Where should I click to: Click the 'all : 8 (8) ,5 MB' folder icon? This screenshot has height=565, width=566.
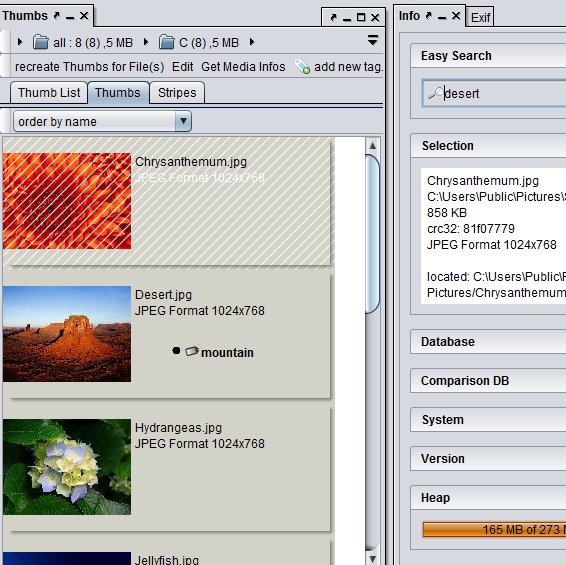41,42
